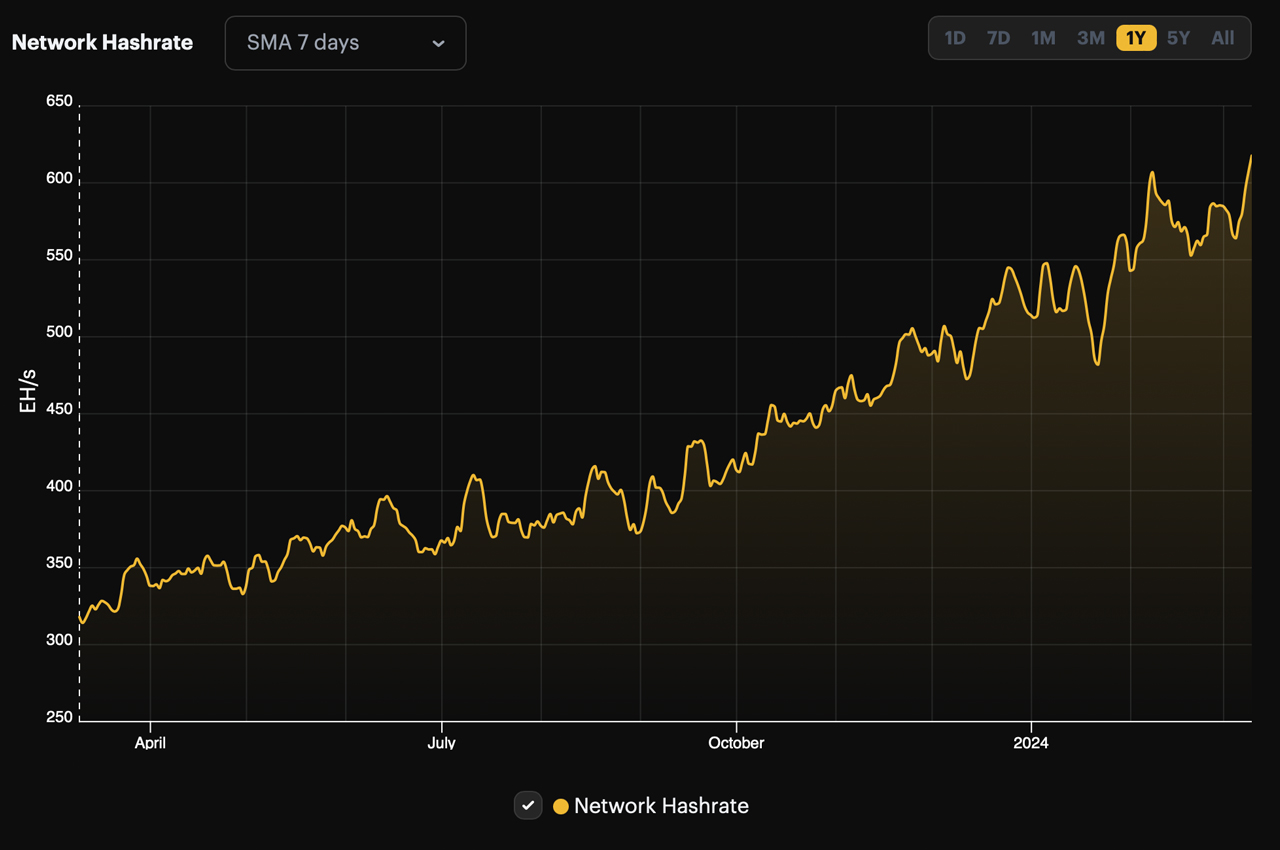Switch to the 5Y time range

click(1178, 38)
